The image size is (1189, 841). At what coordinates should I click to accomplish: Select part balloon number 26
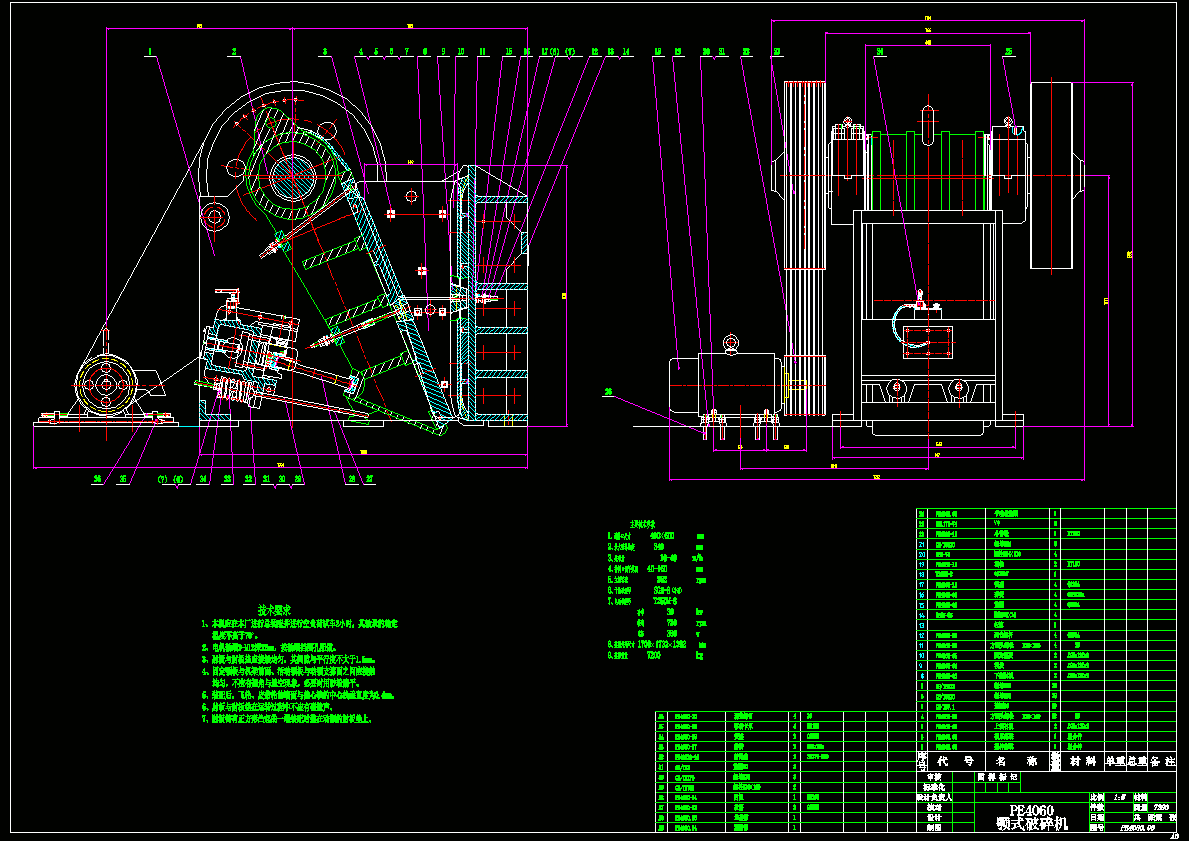tap(608, 392)
